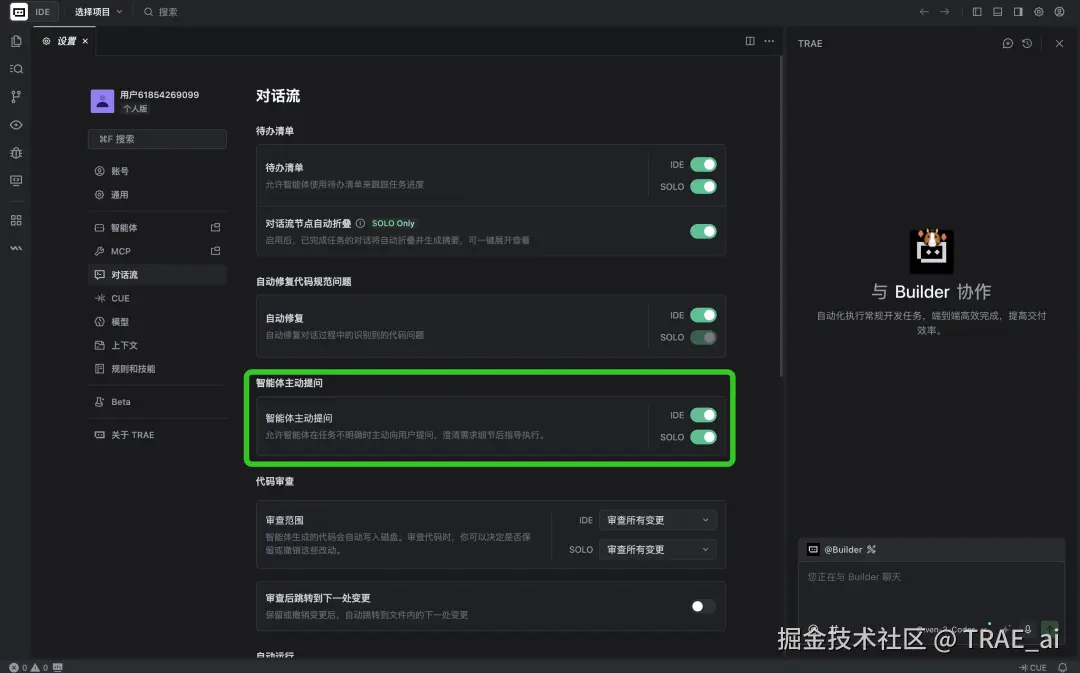Toggle 对话流节点自动折叠 switch
Screen dimensions: 1080x673
pyautogui.click(x=703, y=231)
